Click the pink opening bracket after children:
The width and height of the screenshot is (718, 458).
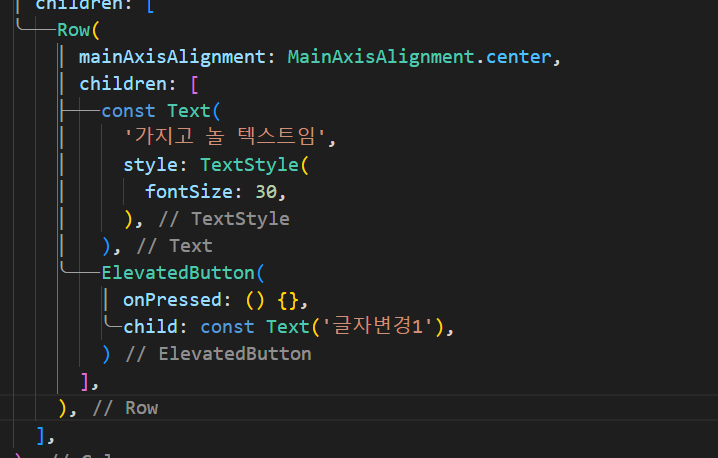tap(194, 84)
